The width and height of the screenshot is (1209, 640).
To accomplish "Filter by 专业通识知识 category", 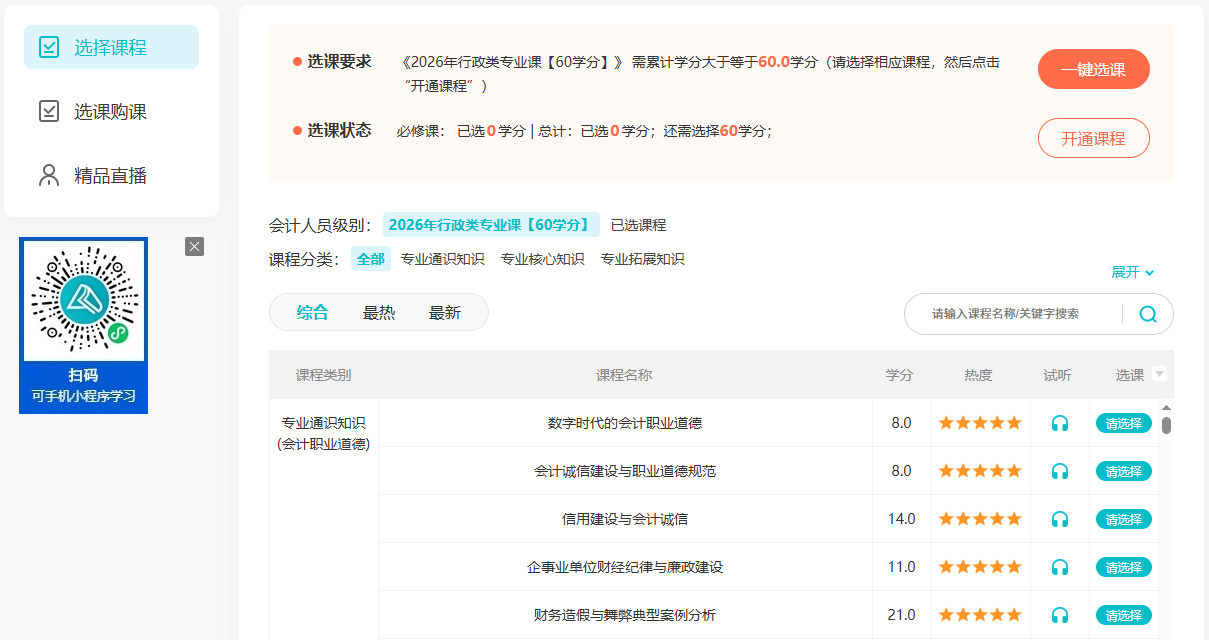I will click(442, 259).
